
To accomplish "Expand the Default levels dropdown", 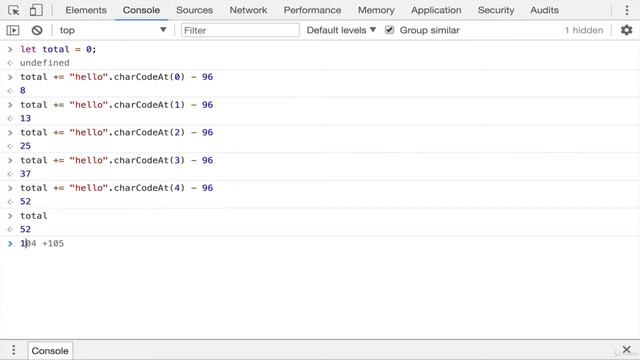I will [x=341, y=30].
